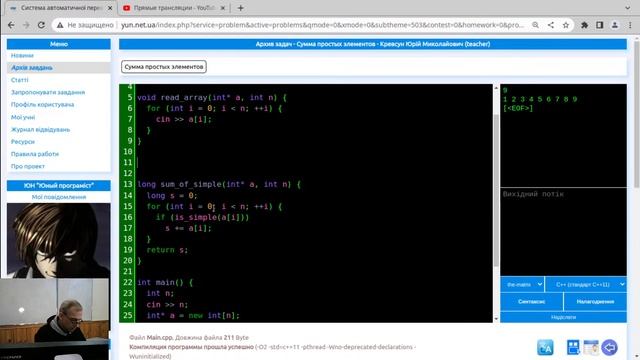Click the Сумма простых элементов button

(164, 67)
